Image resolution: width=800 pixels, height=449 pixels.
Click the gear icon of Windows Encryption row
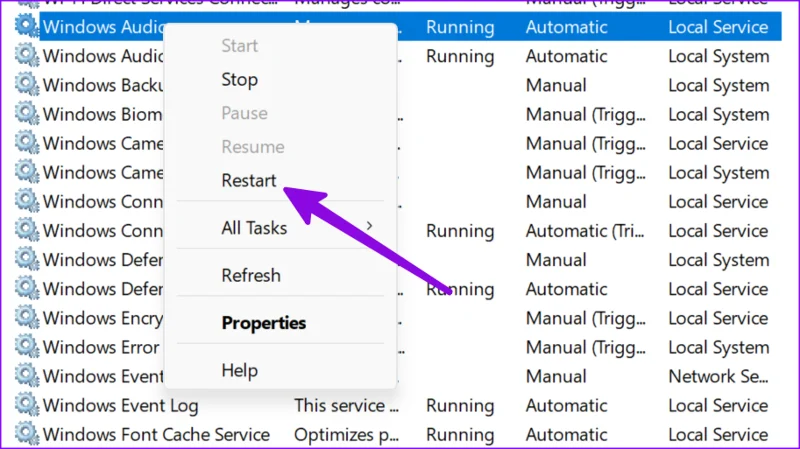coord(27,317)
